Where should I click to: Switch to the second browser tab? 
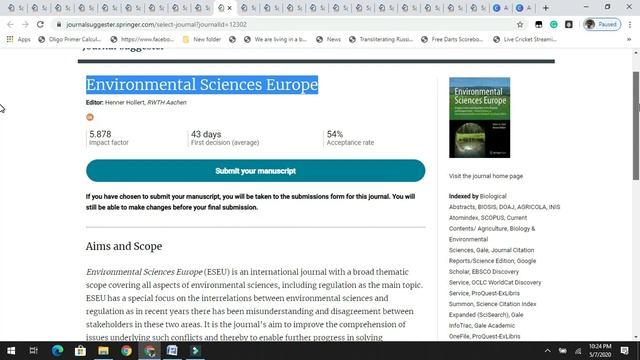coord(39,8)
